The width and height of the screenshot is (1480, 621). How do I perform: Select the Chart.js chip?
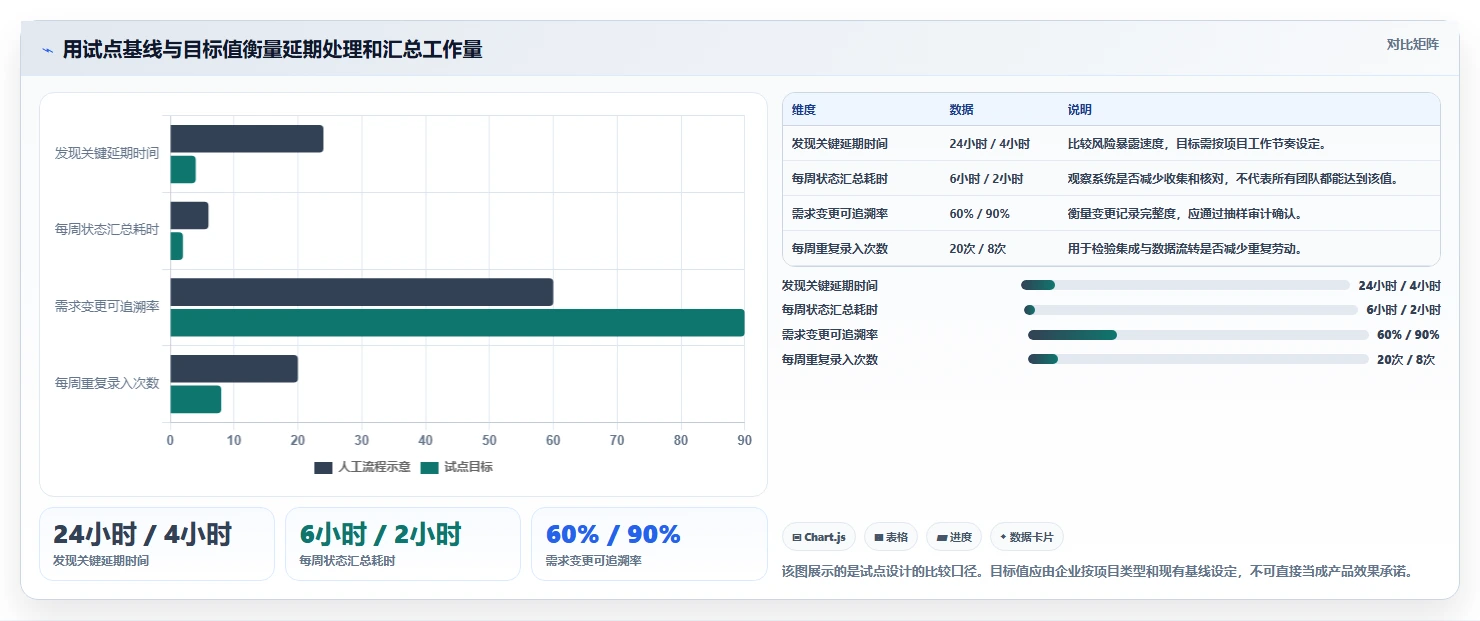point(819,537)
